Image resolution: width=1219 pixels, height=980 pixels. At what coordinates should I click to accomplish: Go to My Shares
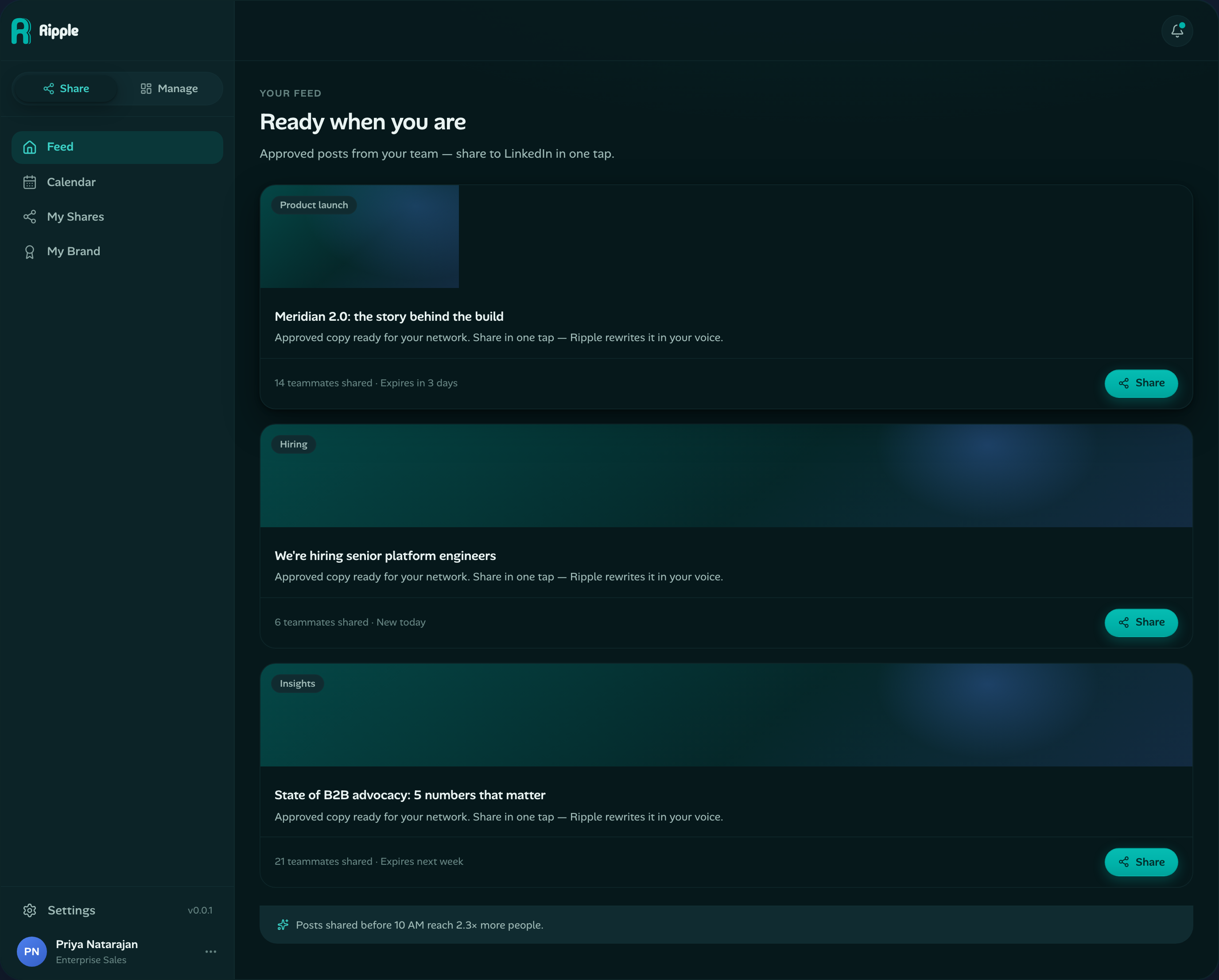[117, 217]
